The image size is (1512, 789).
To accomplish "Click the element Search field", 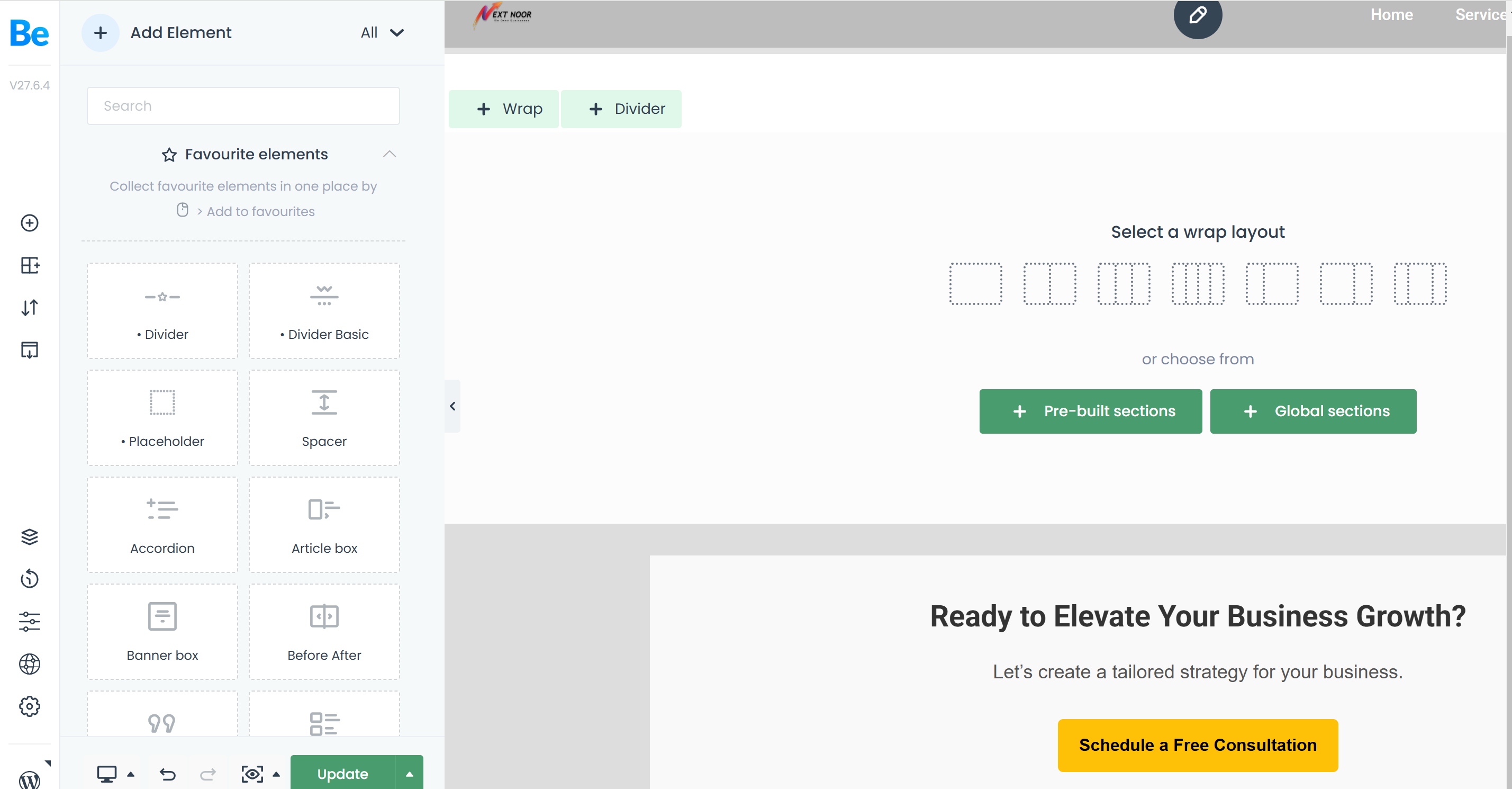I will click(243, 106).
